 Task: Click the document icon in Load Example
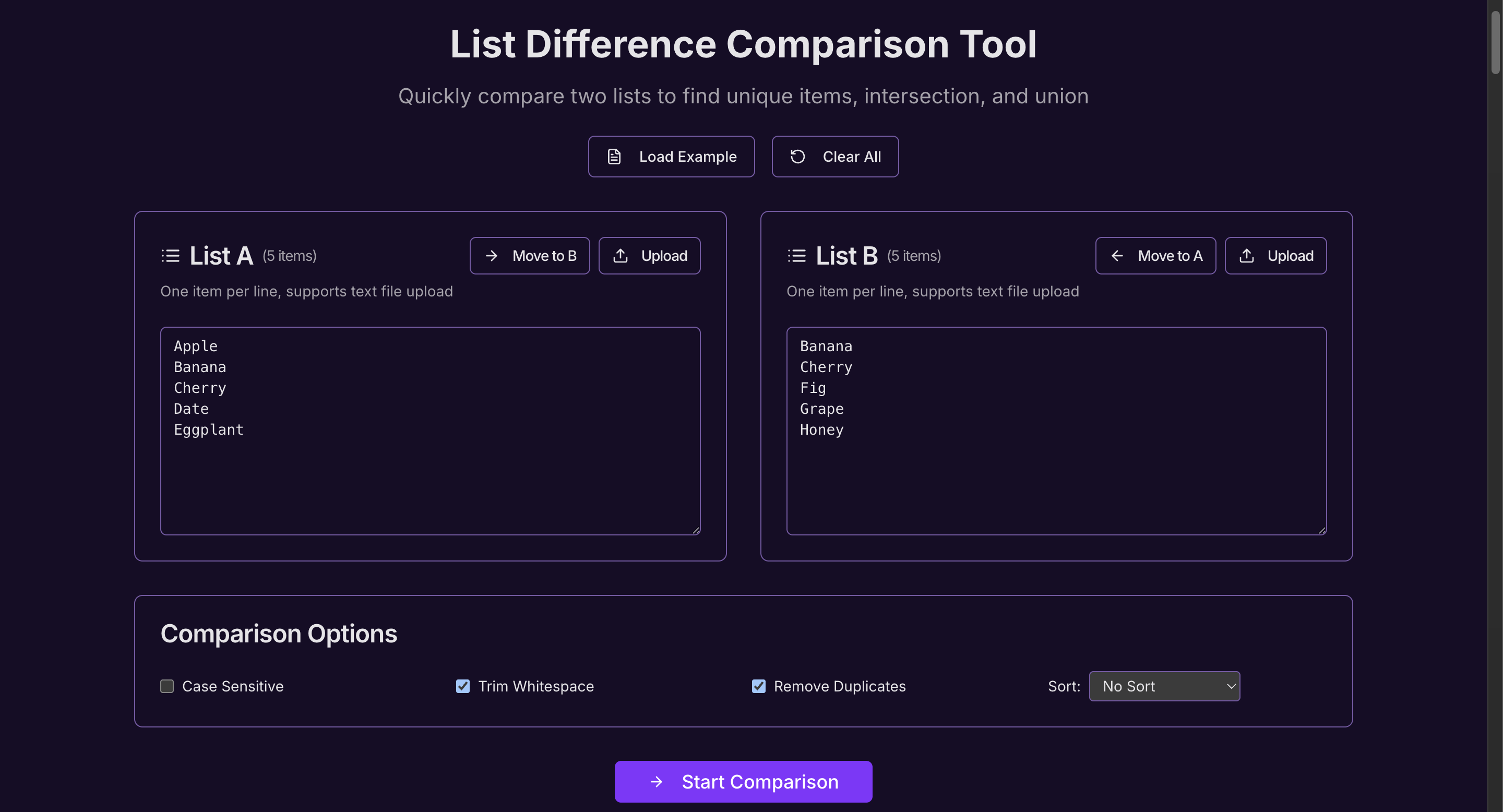click(614, 157)
